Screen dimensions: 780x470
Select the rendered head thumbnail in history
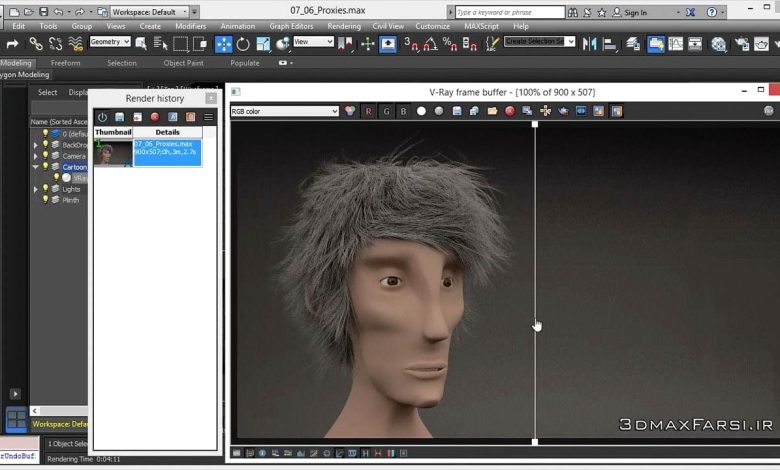[113, 152]
